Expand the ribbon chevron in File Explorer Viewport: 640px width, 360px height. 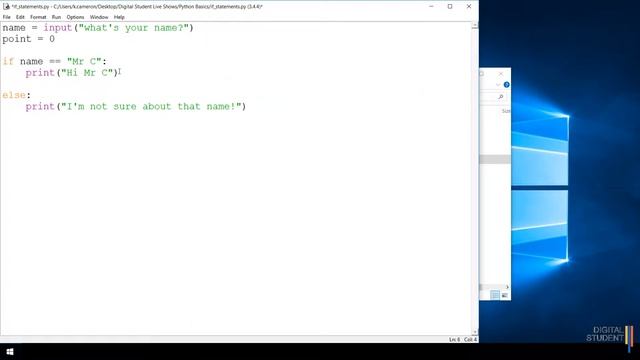498,85
